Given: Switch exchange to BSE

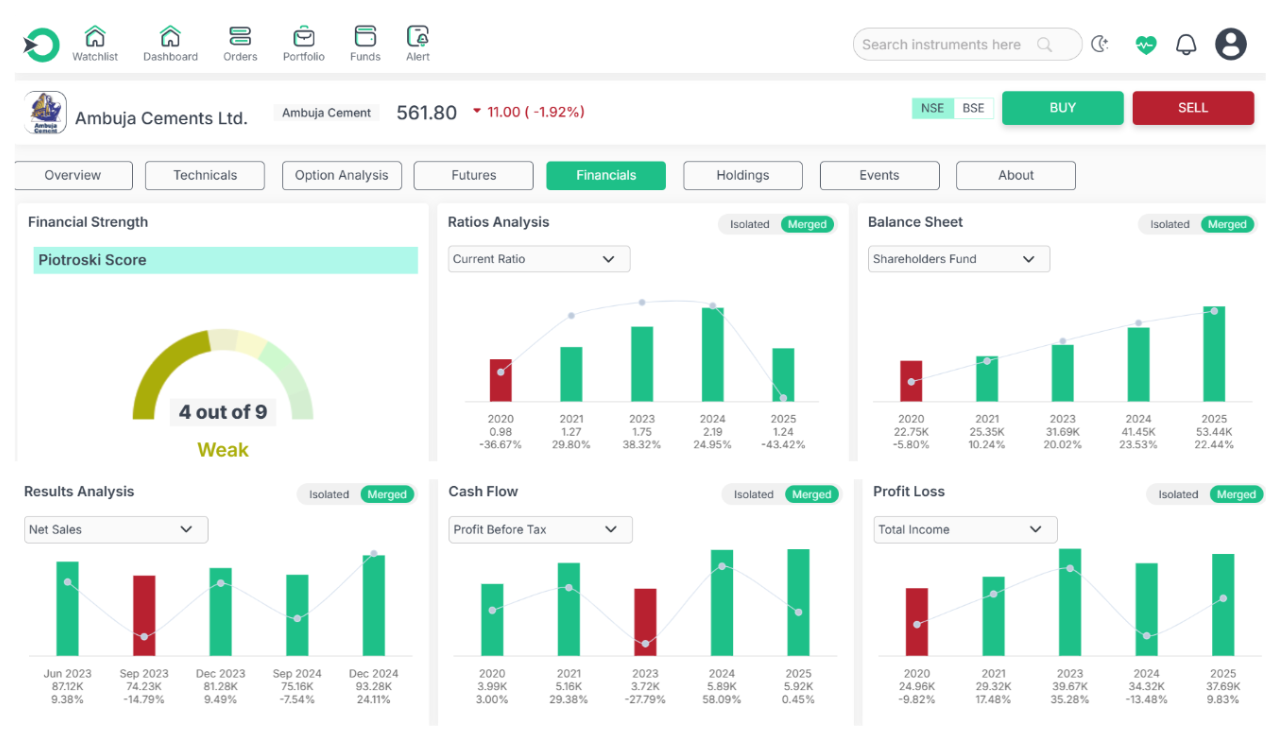Looking at the screenshot, I should 973,108.
